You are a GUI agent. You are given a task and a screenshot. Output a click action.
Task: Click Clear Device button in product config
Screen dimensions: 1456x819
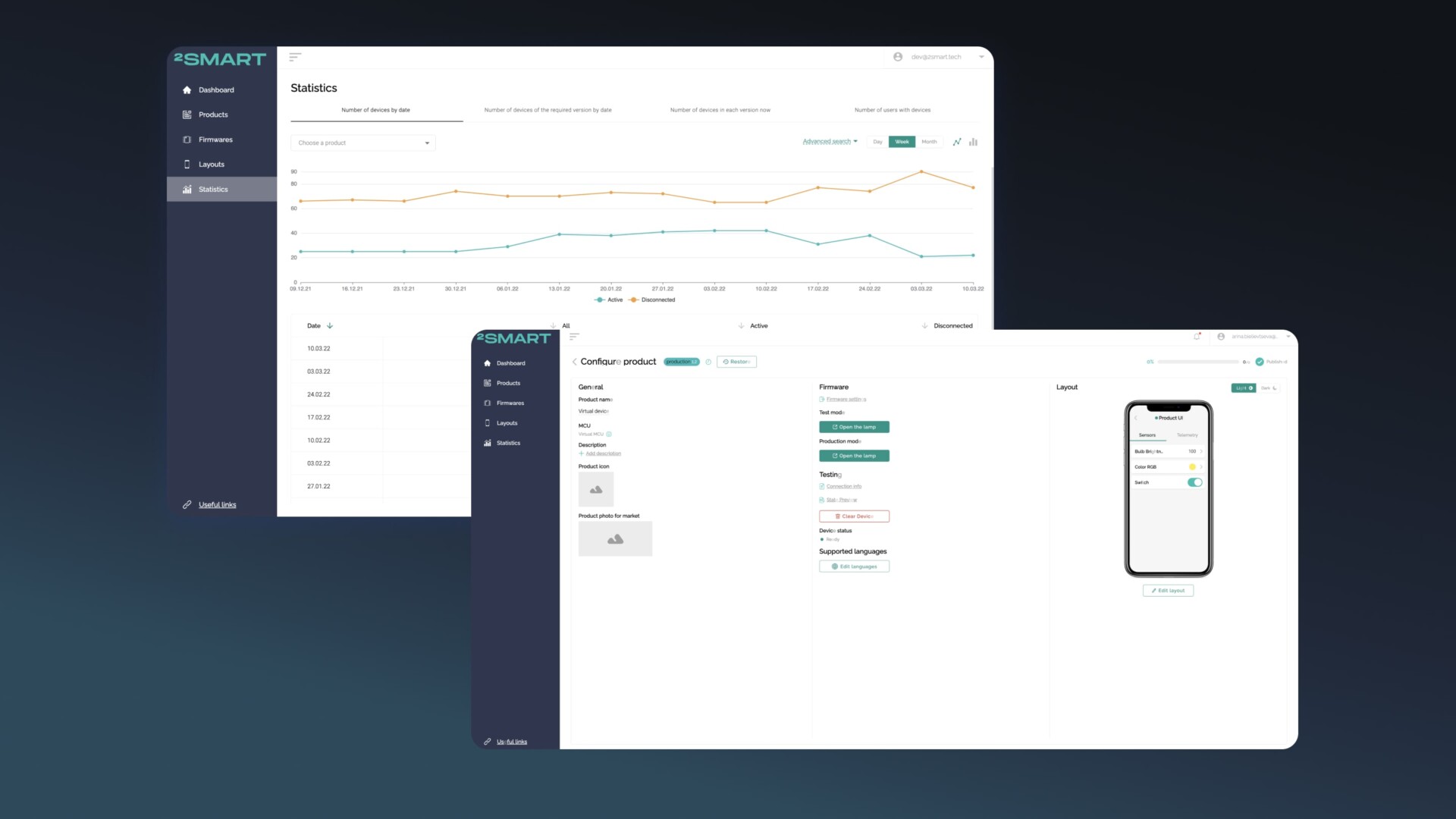click(854, 516)
